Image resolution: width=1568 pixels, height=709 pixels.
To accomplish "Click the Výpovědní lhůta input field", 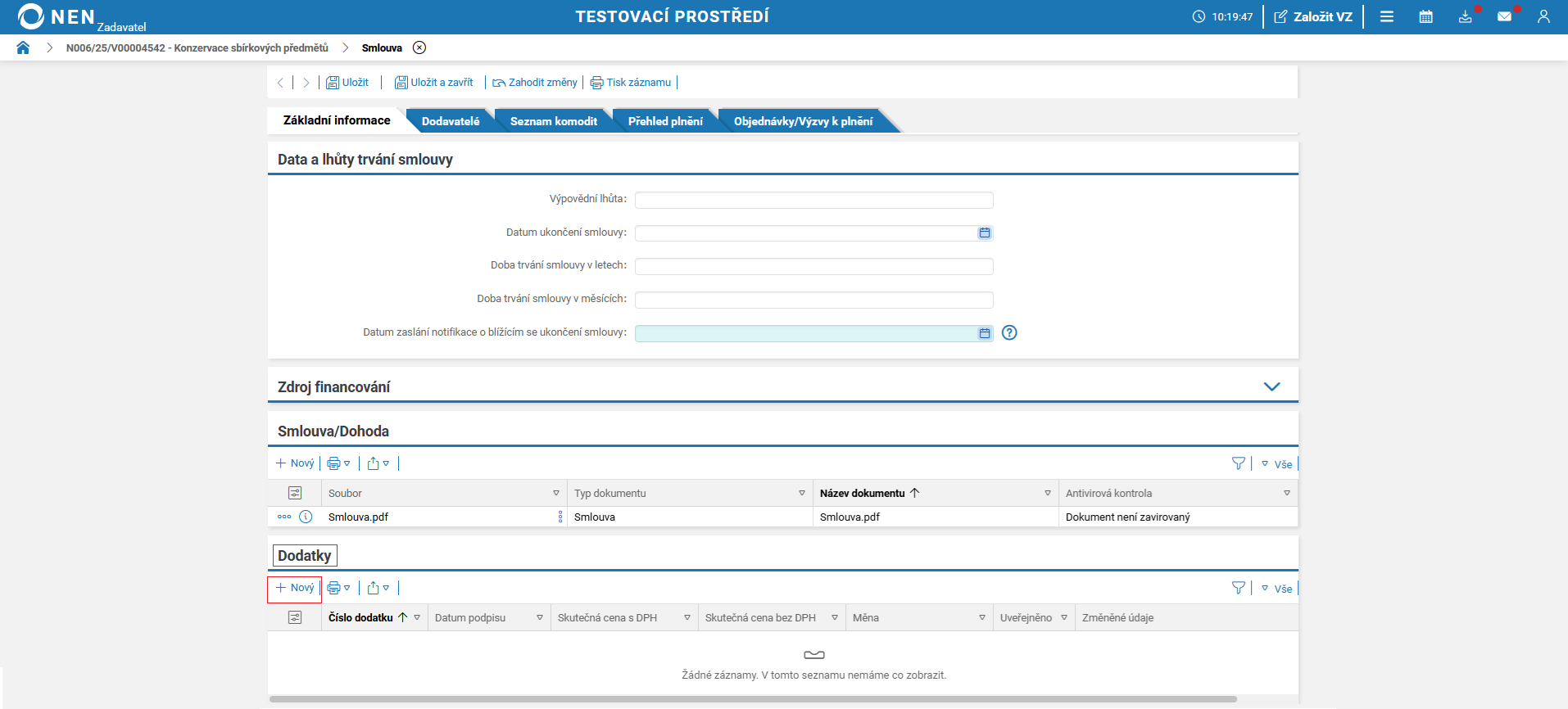I will (x=813, y=200).
